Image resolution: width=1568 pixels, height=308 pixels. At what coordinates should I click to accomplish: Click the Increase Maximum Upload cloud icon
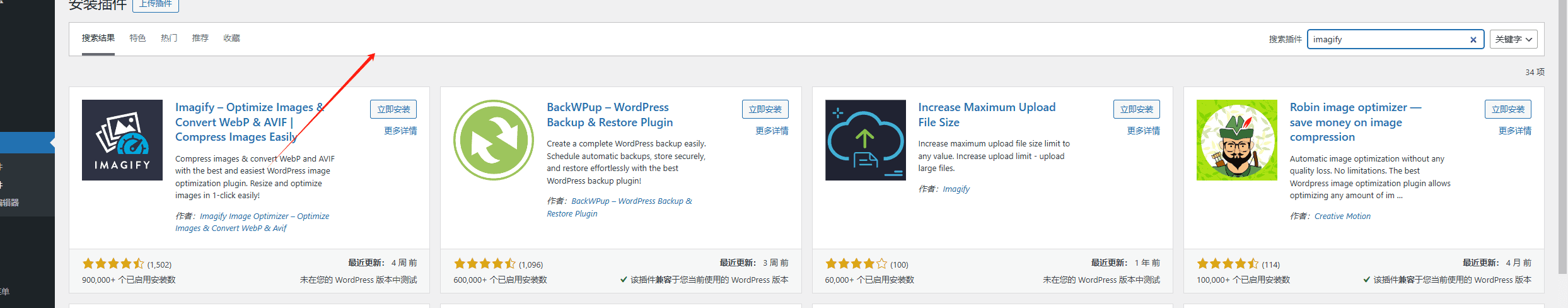(866, 140)
